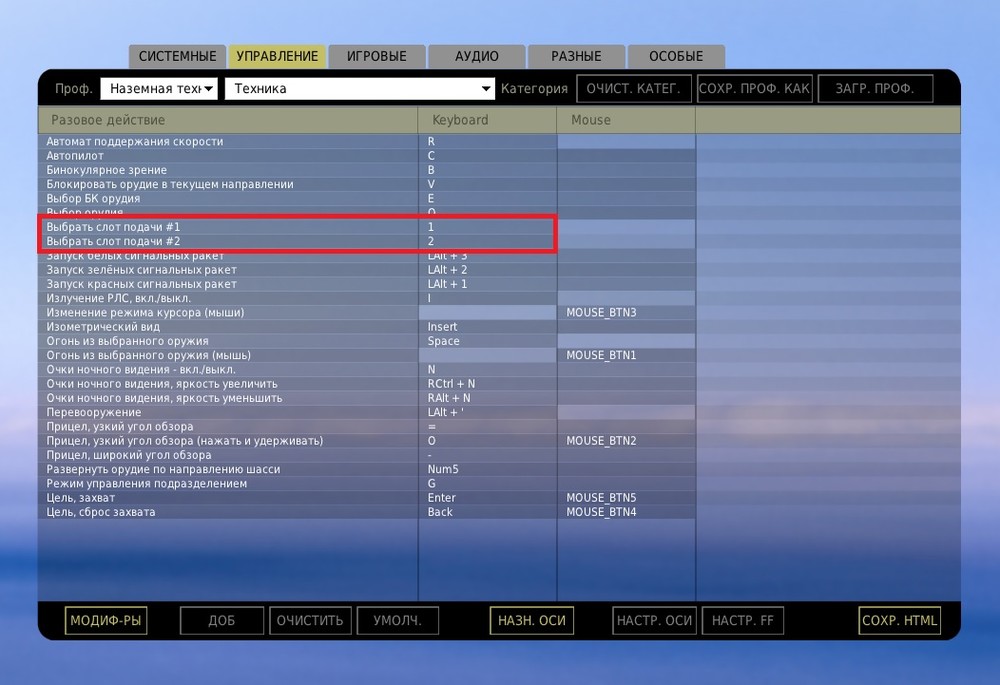Viewport: 1000px width, 685px height.
Task: Open the СИСТЕМНЫЕ tab
Action: (x=177, y=56)
